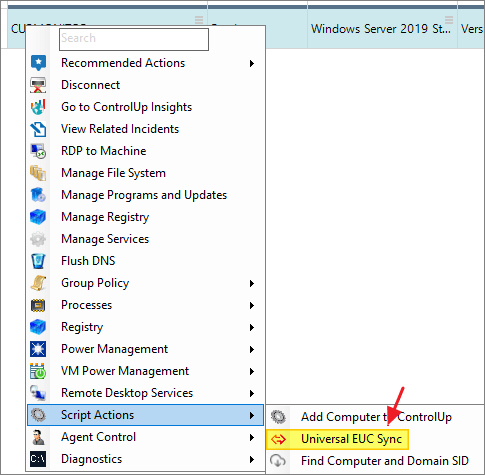Image resolution: width=485 pixels, height=475 pixels.
Task: Expand the Remote Desktop Services submenu arrow
Action: 252,393
